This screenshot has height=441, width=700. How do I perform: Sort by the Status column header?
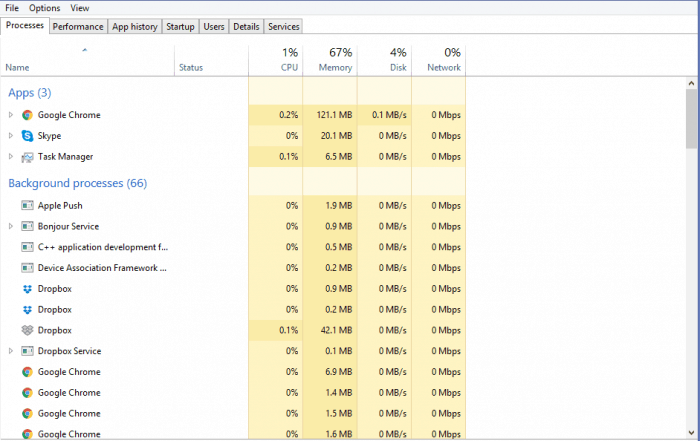(211, 60)
